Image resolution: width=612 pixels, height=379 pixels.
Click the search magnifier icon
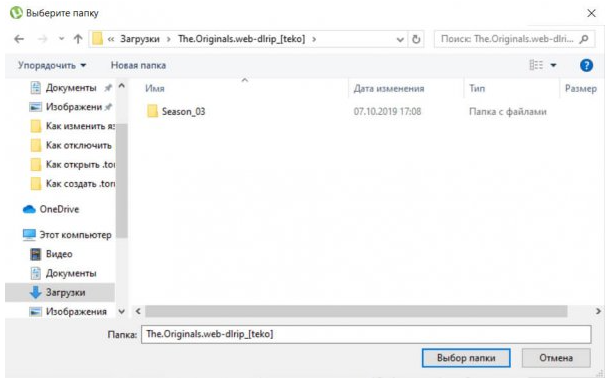click(x=584, y=39)
